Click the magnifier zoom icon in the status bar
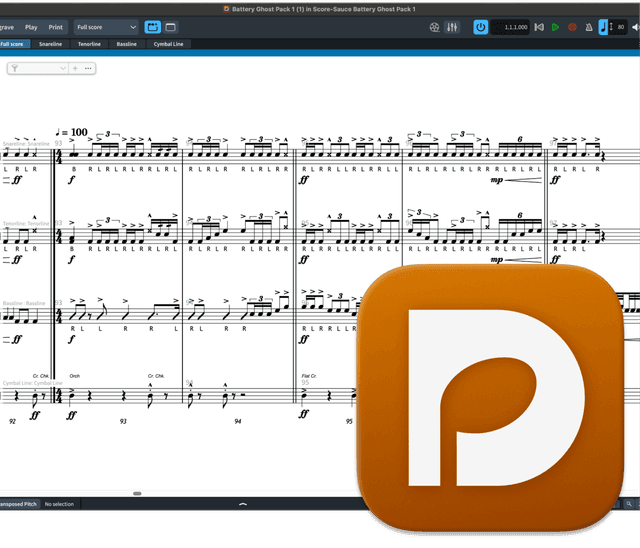Screen dimensions: 640x548 pyautogui.click(x=629, y=504)
